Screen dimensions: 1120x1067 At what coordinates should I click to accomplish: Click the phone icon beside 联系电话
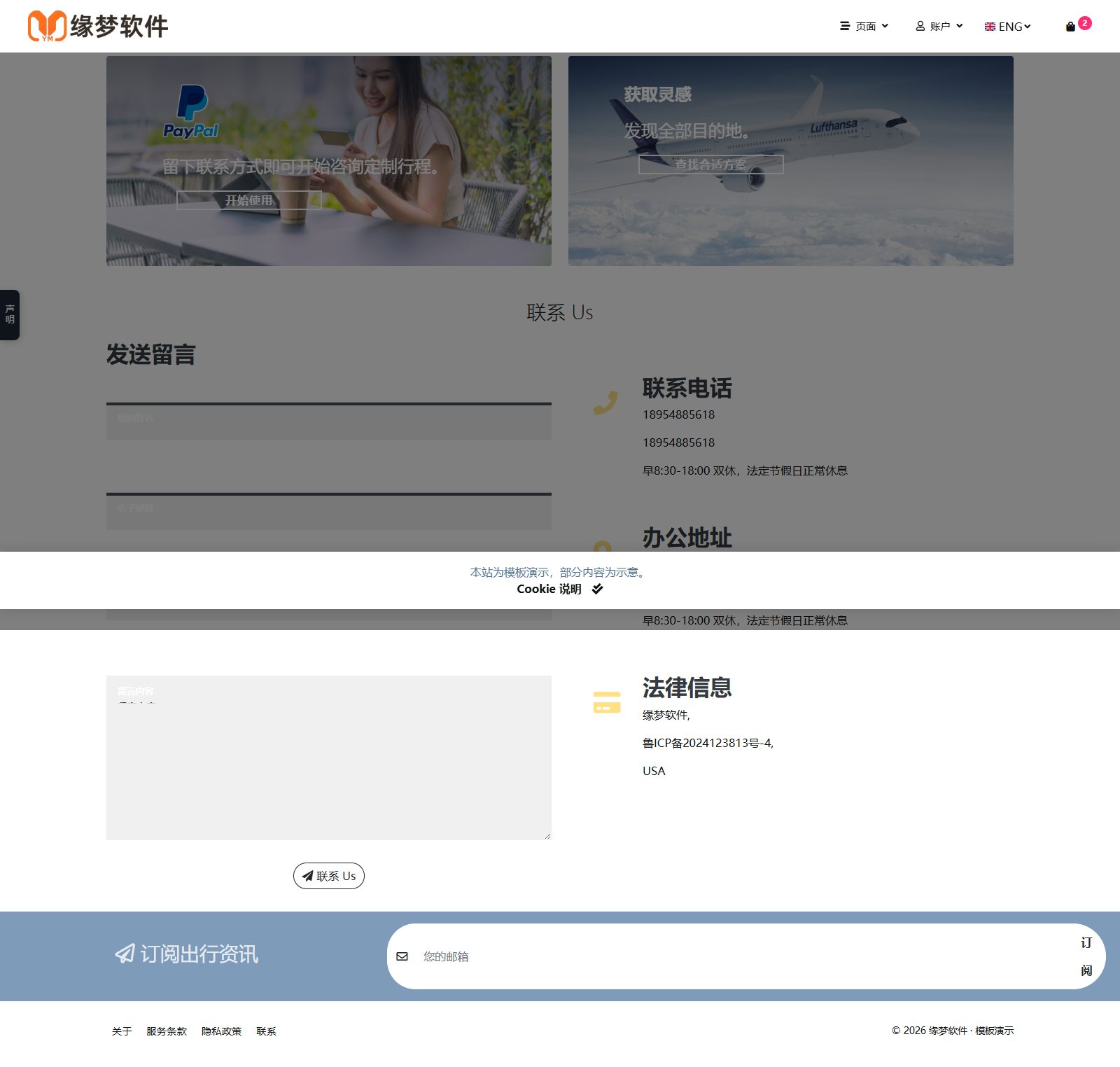pyautogui.click(x=605, y=403)
